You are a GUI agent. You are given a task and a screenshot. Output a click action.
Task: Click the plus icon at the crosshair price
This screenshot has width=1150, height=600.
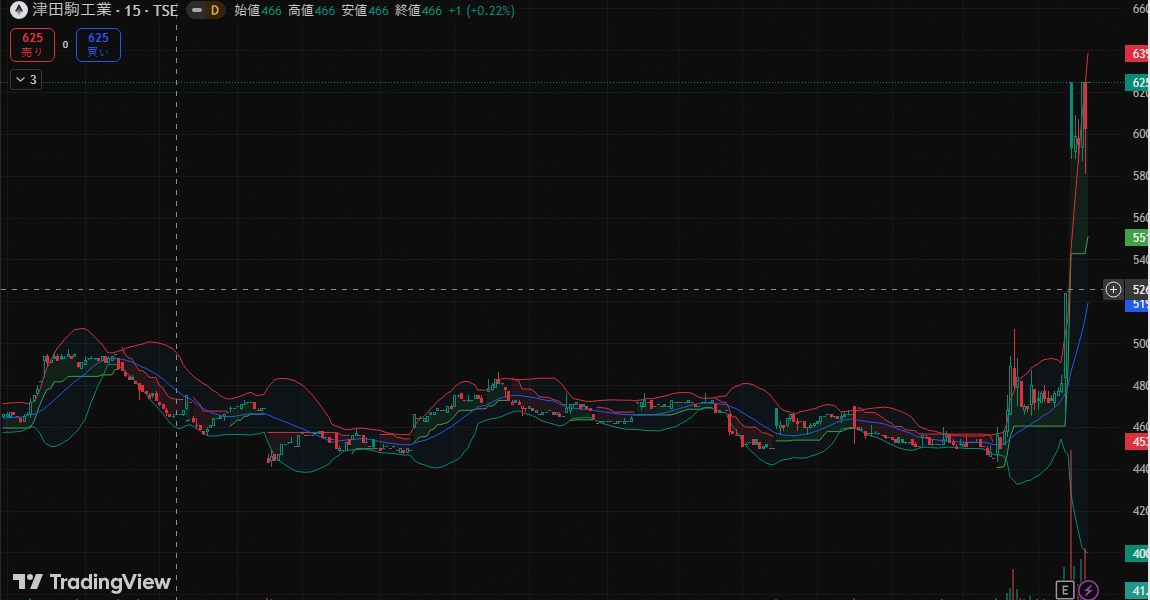tap(1113, 290)
